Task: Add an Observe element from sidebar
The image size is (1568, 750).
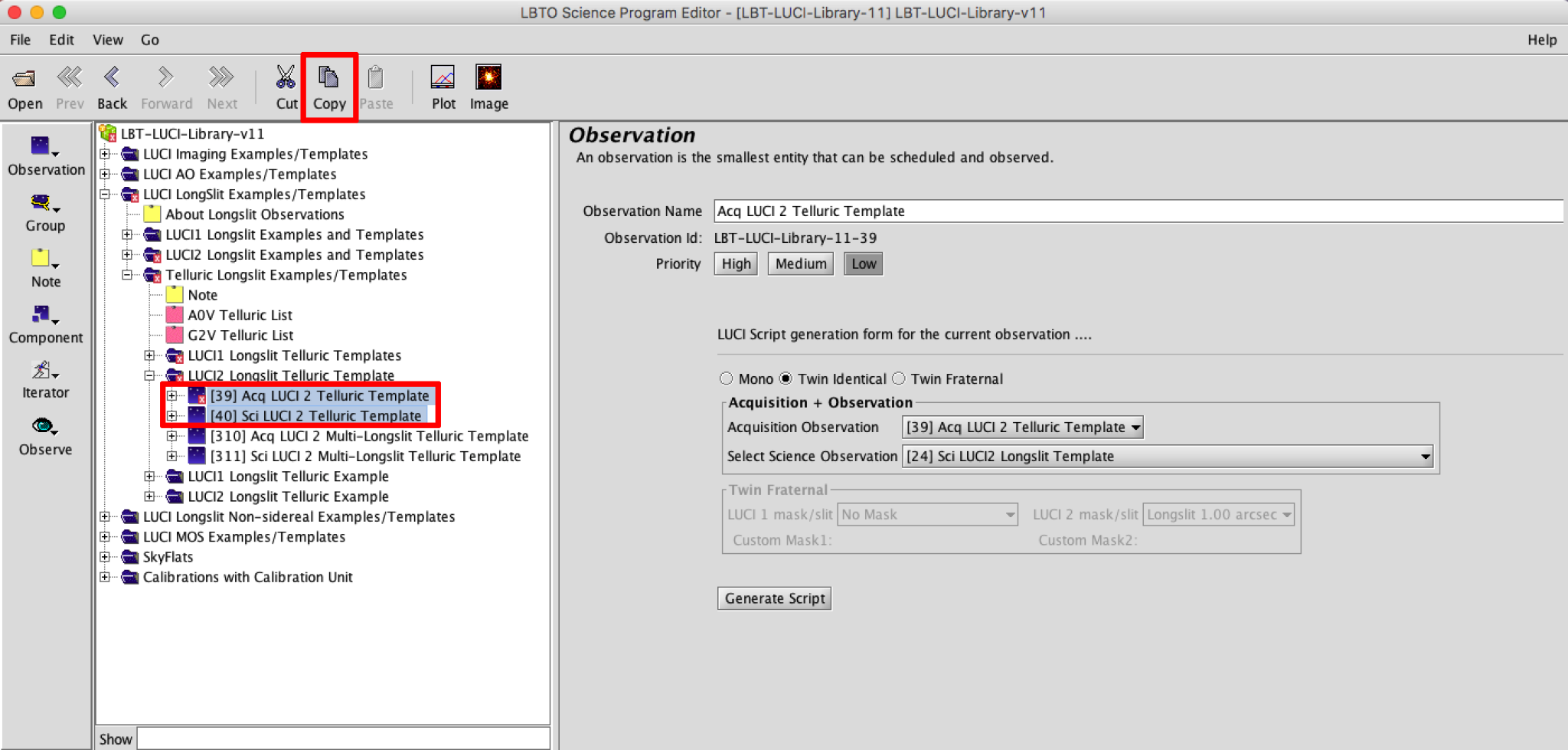Action: [45, 437]
